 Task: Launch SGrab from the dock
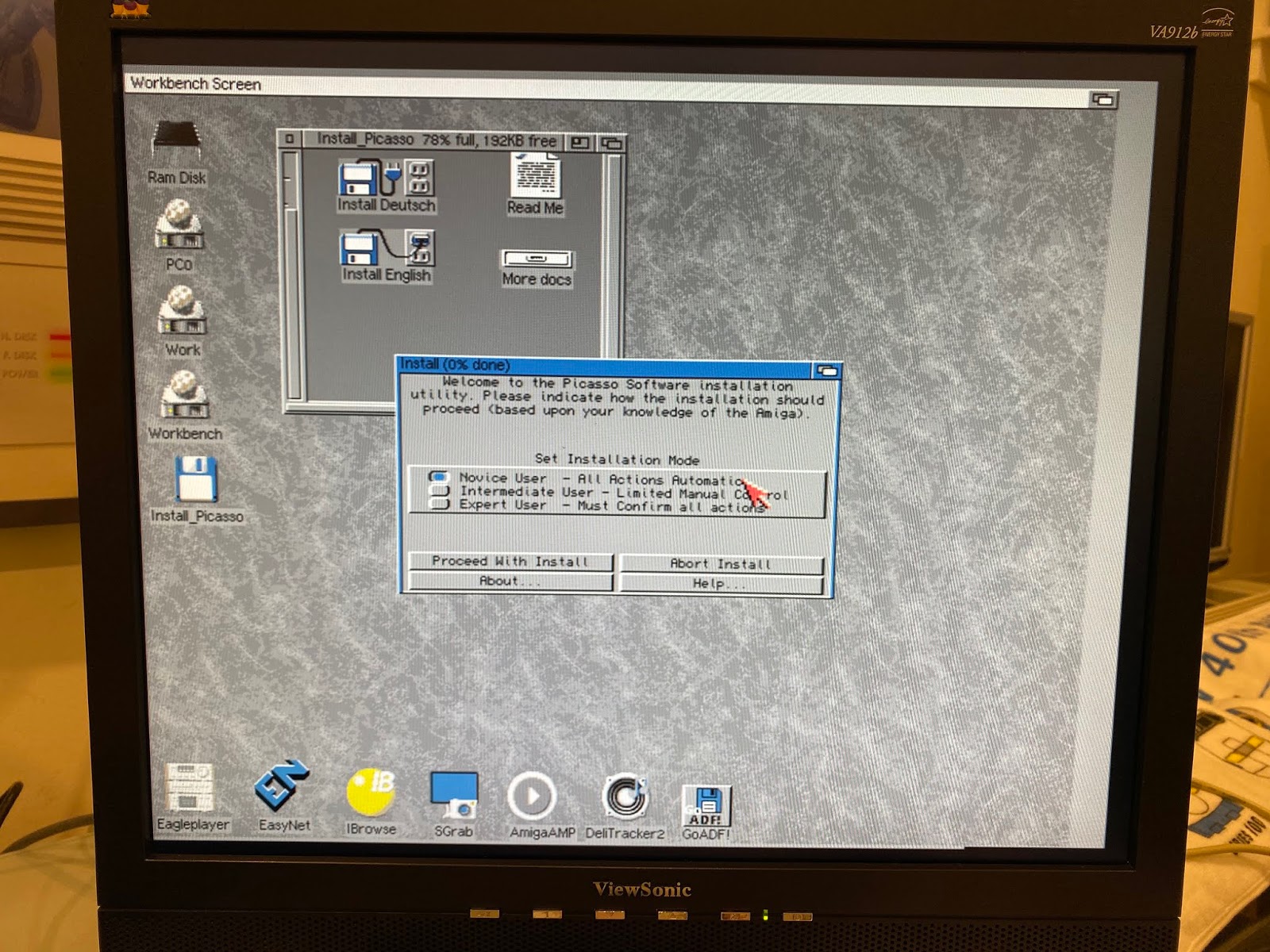coord(453,804)
